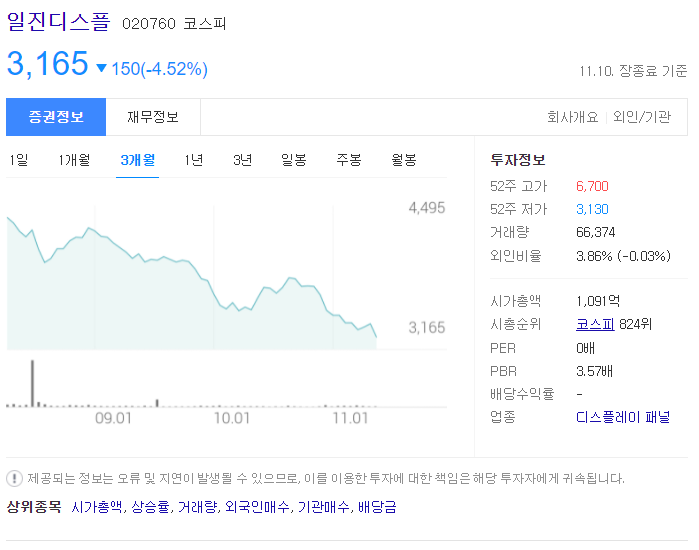Screen dimensions: 699x550
Task: Click the 코스피 market rank link
Action: coord(595,324)
